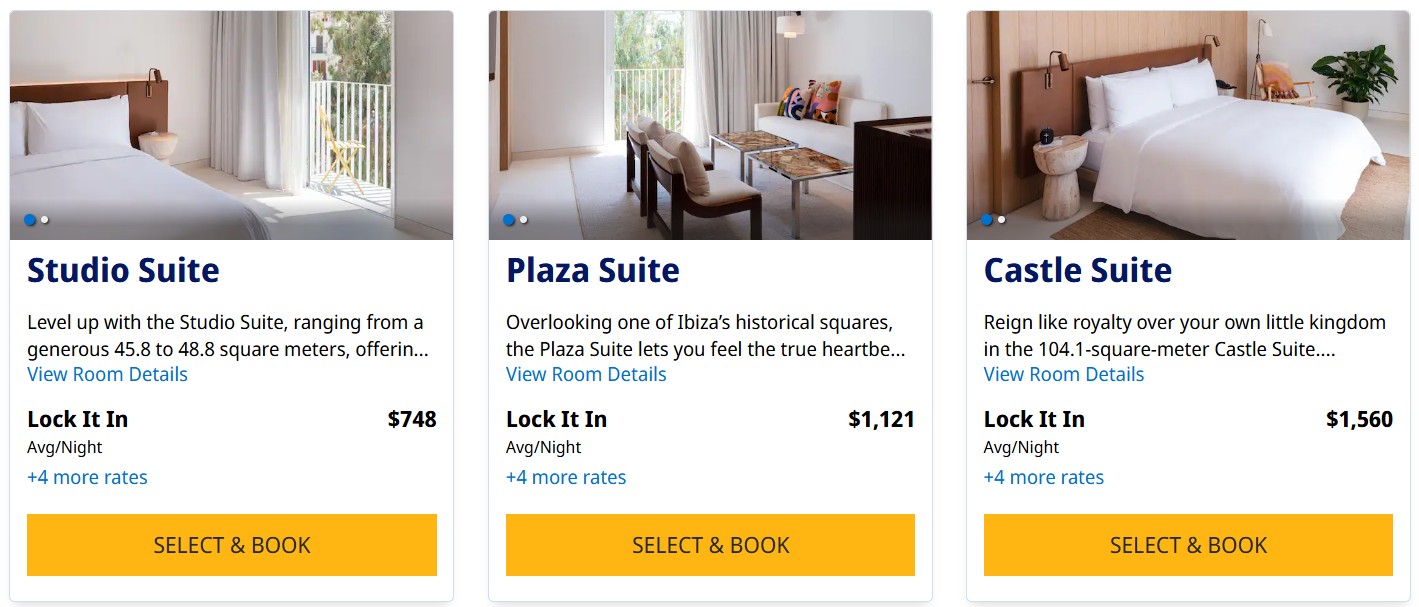Viewport: 1419px width, 607px height.
Task: Book the Plaza Suite with Select & Book
Action: click(710, 545)
